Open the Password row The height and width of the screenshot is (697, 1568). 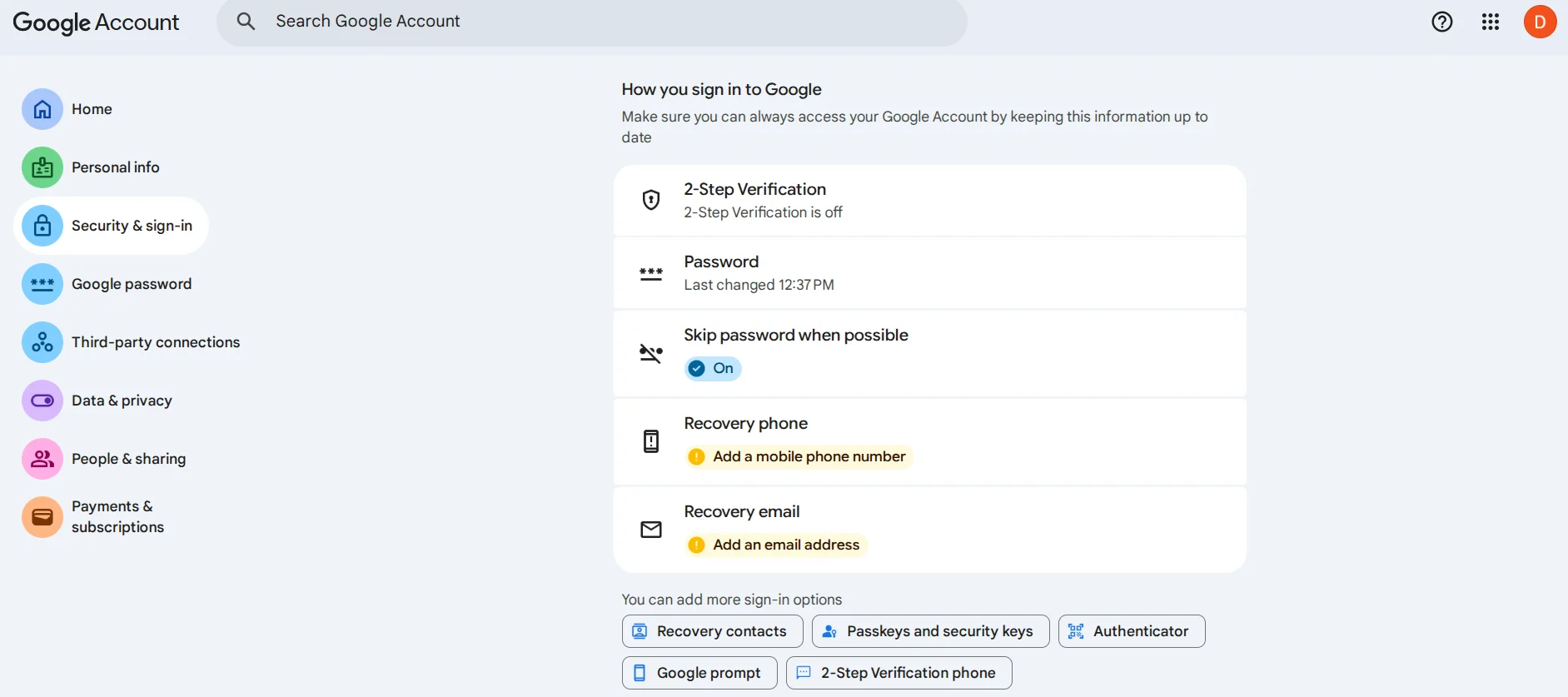coord(930,273)
